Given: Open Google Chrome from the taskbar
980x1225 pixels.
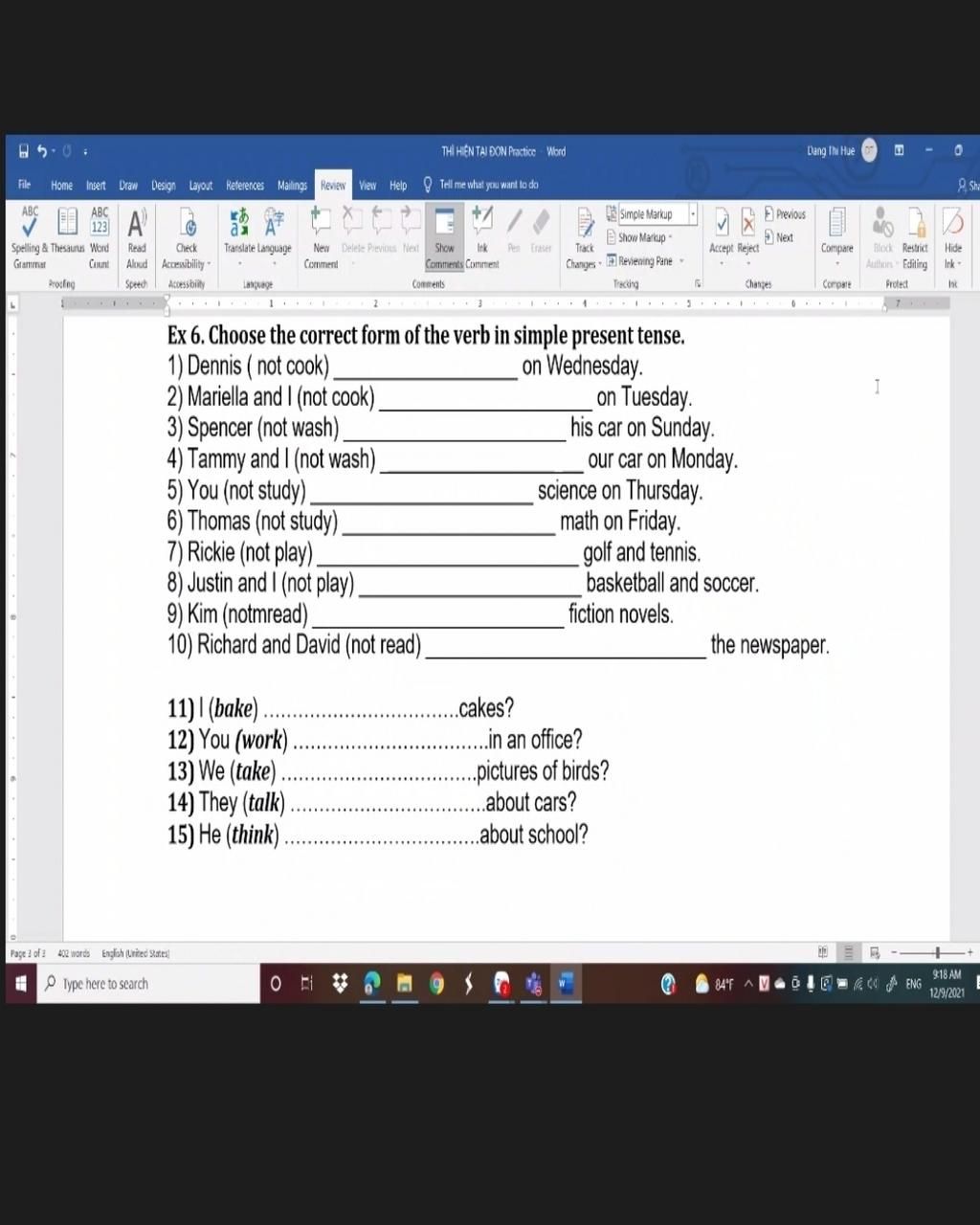Looking at the screenshot, I should pos(436,983).
